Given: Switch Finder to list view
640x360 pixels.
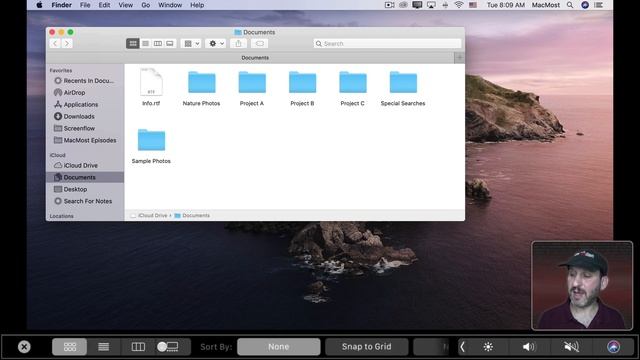Looking at the screenshot, I should 145,43.
